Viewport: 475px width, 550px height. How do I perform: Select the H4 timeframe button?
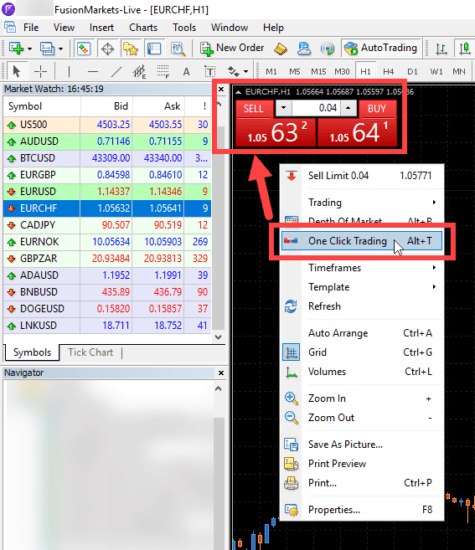point(388,72)
